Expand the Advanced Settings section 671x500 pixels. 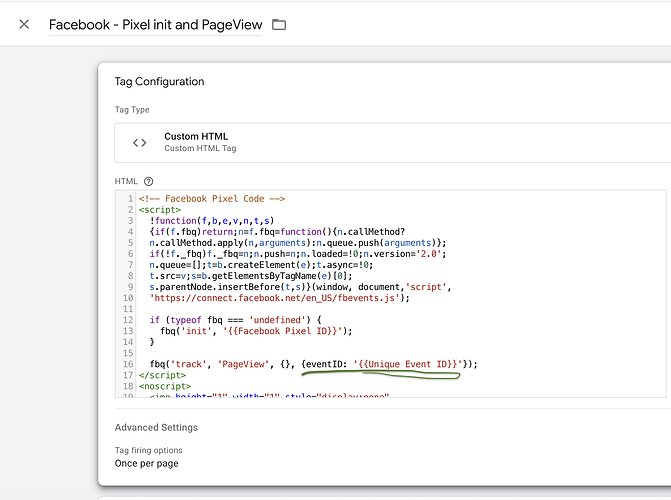tap(156, 427)
